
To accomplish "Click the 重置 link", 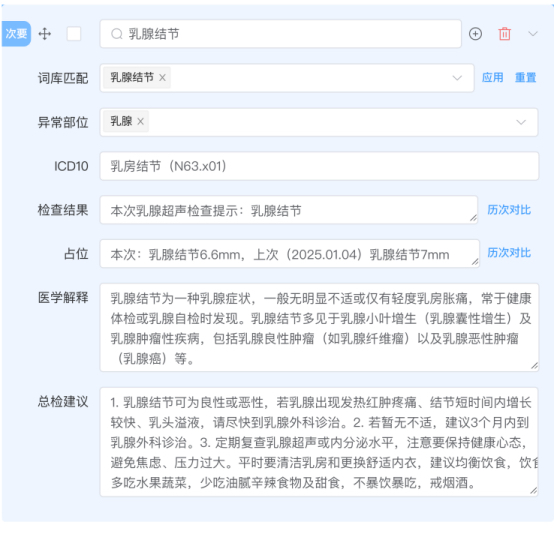I will pyautogui.click(x=525, y=77).
